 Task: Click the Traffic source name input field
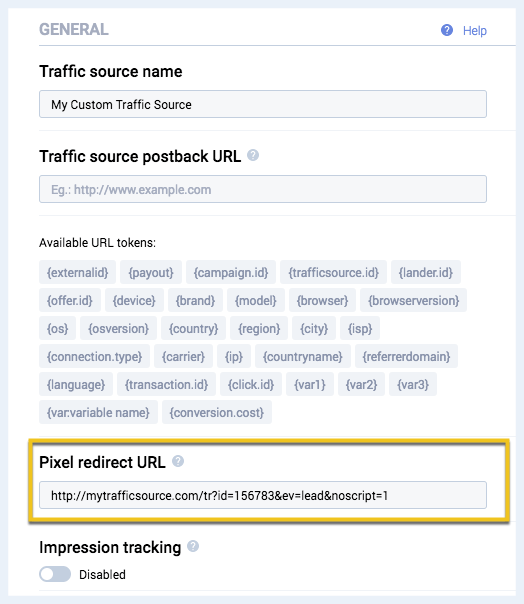(263, 104)
